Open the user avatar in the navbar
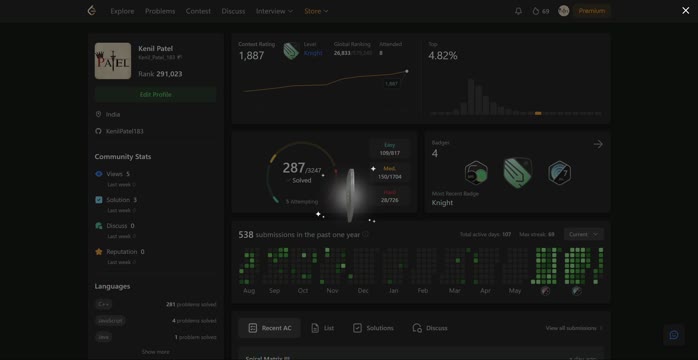This screenshot has width=698, height=360. 564,11
